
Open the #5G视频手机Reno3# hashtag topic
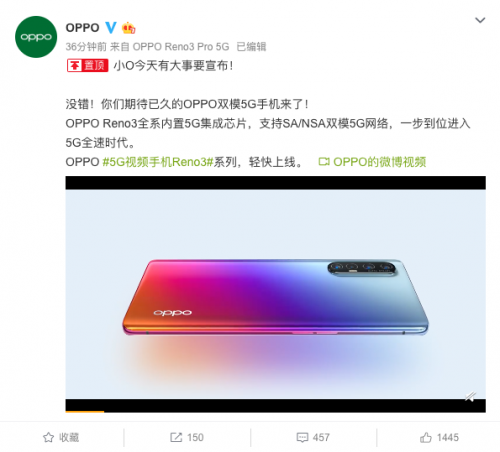coord(158,162)
